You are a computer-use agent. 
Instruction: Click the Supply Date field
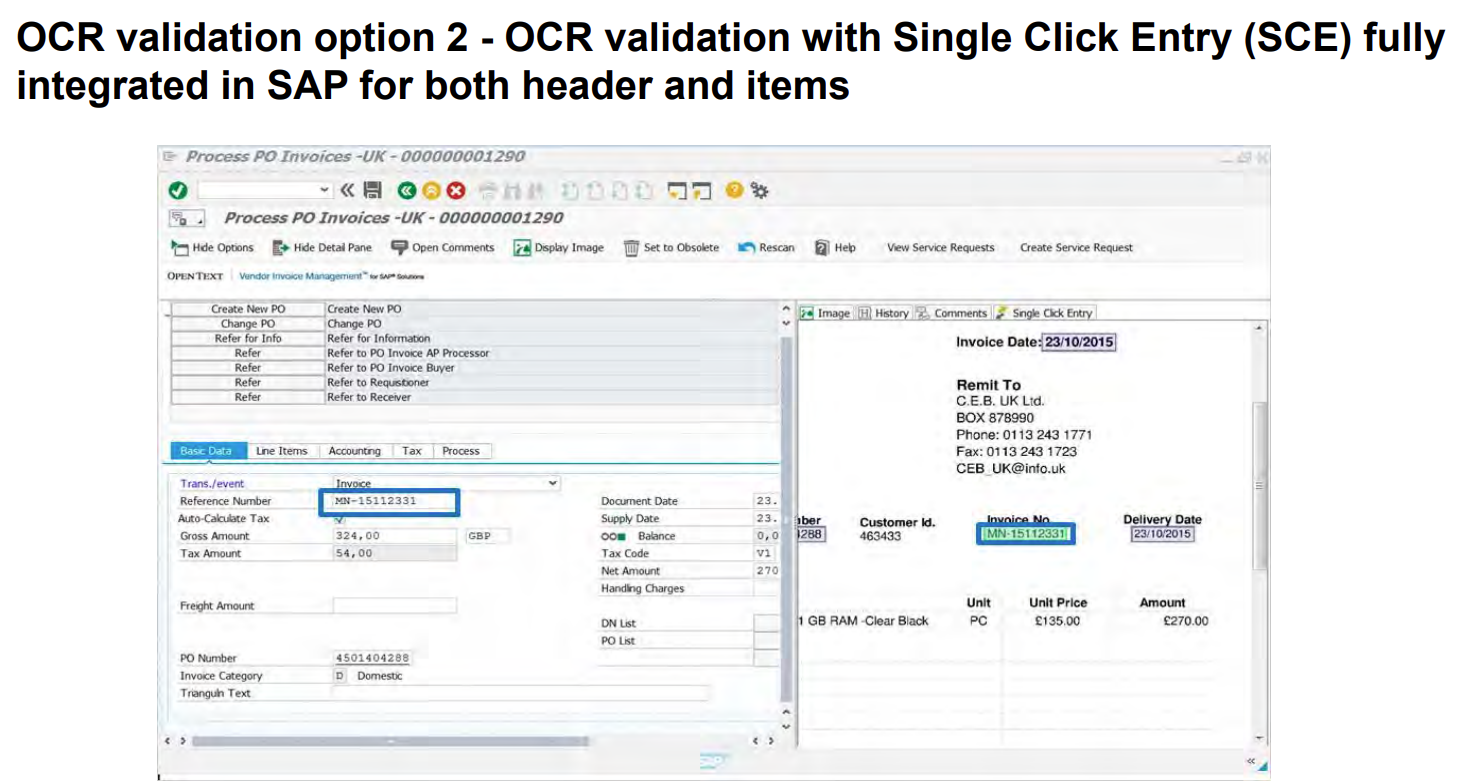766,519
